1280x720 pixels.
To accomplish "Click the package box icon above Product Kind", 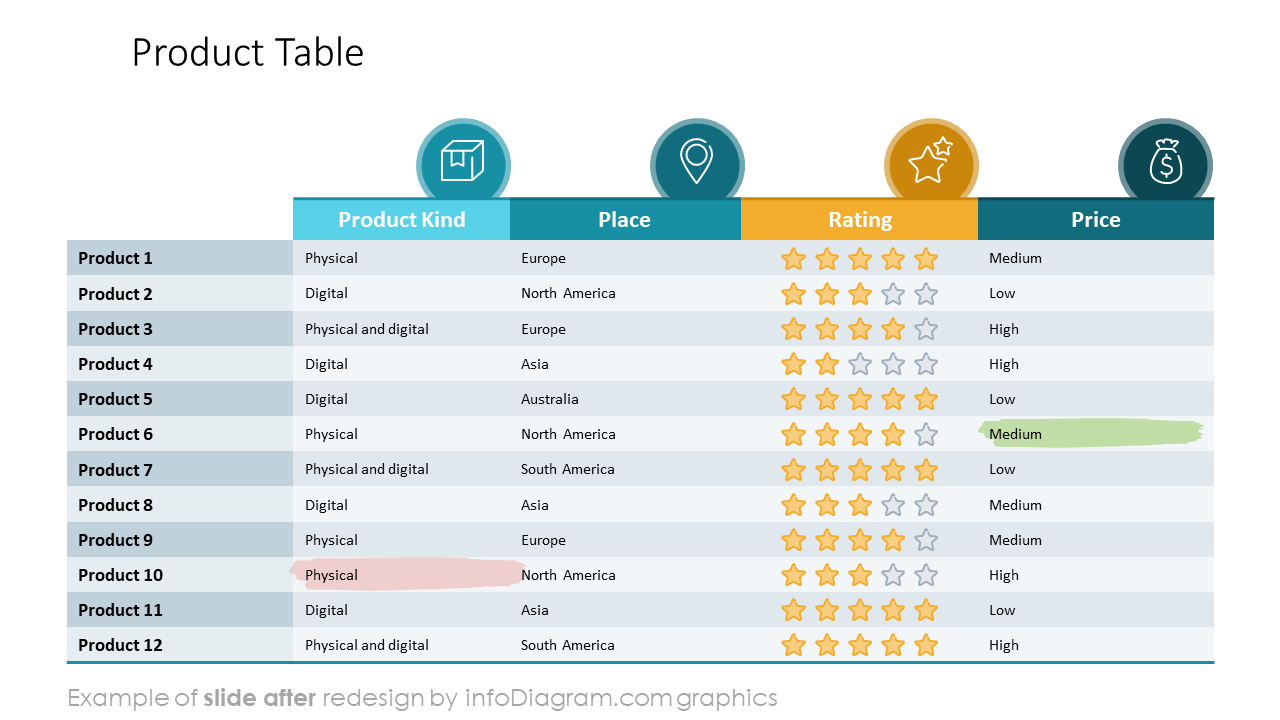I will pos(463,164).
